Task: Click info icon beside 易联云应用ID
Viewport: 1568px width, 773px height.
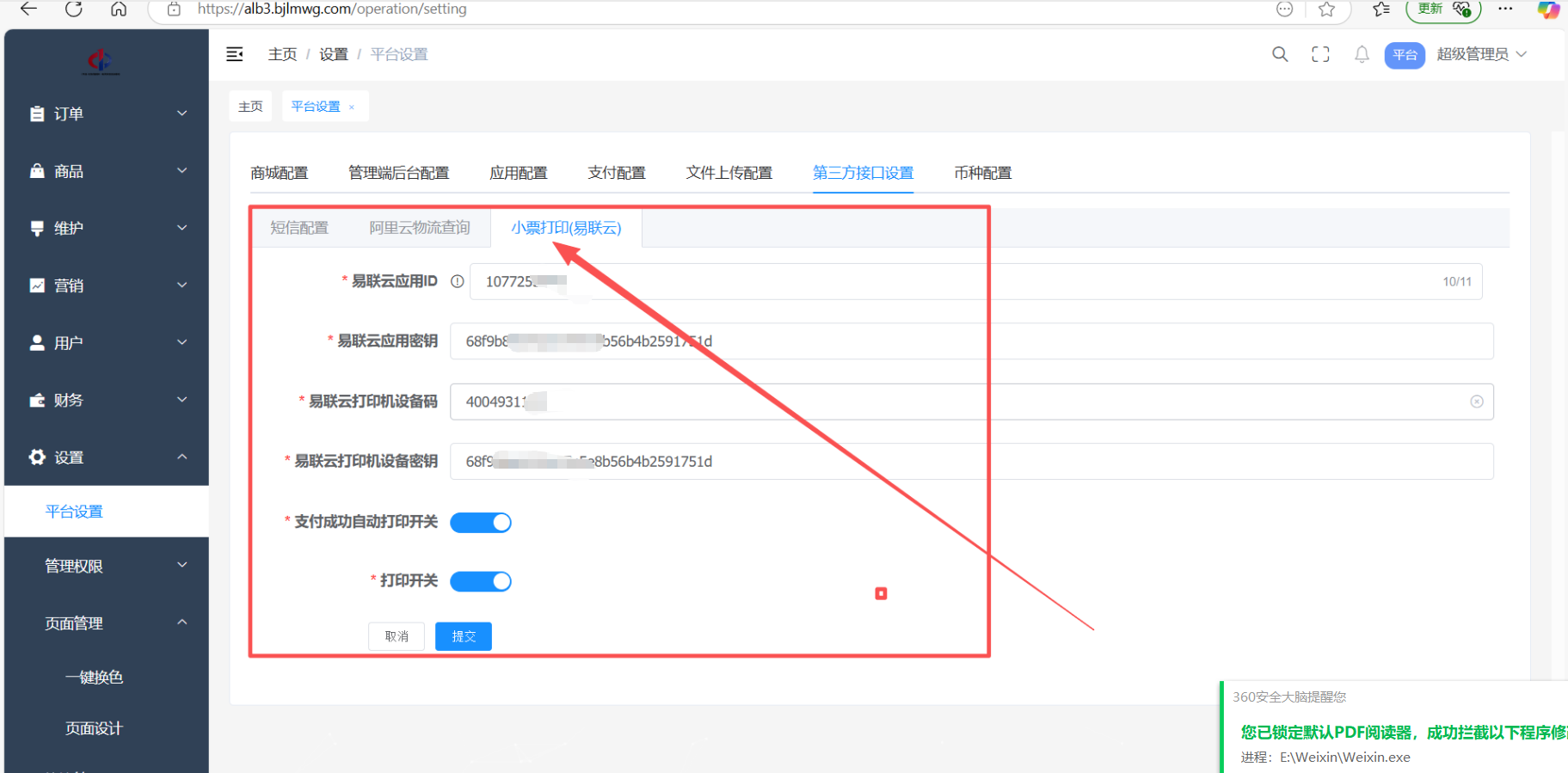Action: [x=458, y=281]
